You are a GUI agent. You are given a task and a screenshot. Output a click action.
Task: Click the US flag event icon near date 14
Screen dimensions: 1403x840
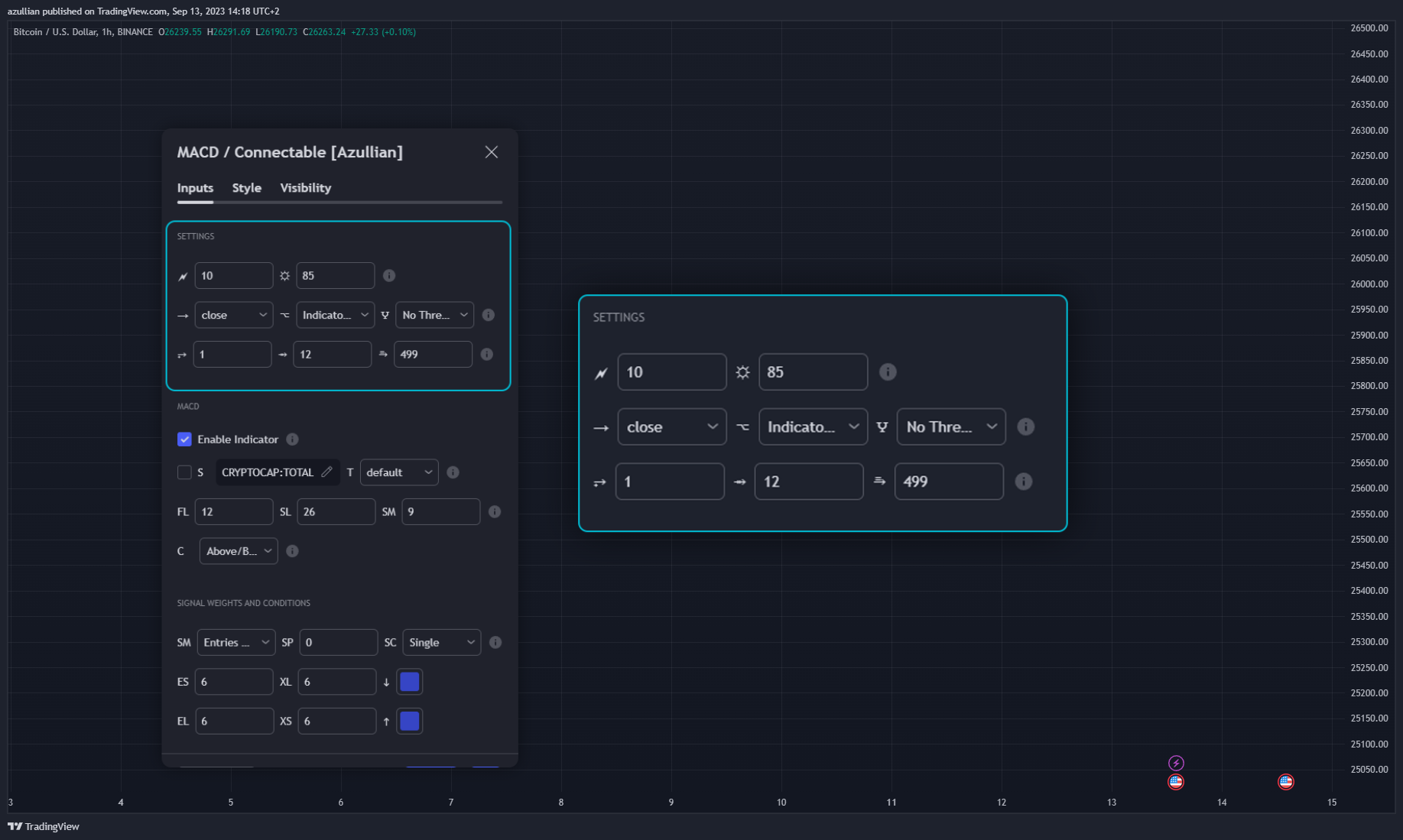[x=1286, y=782]
